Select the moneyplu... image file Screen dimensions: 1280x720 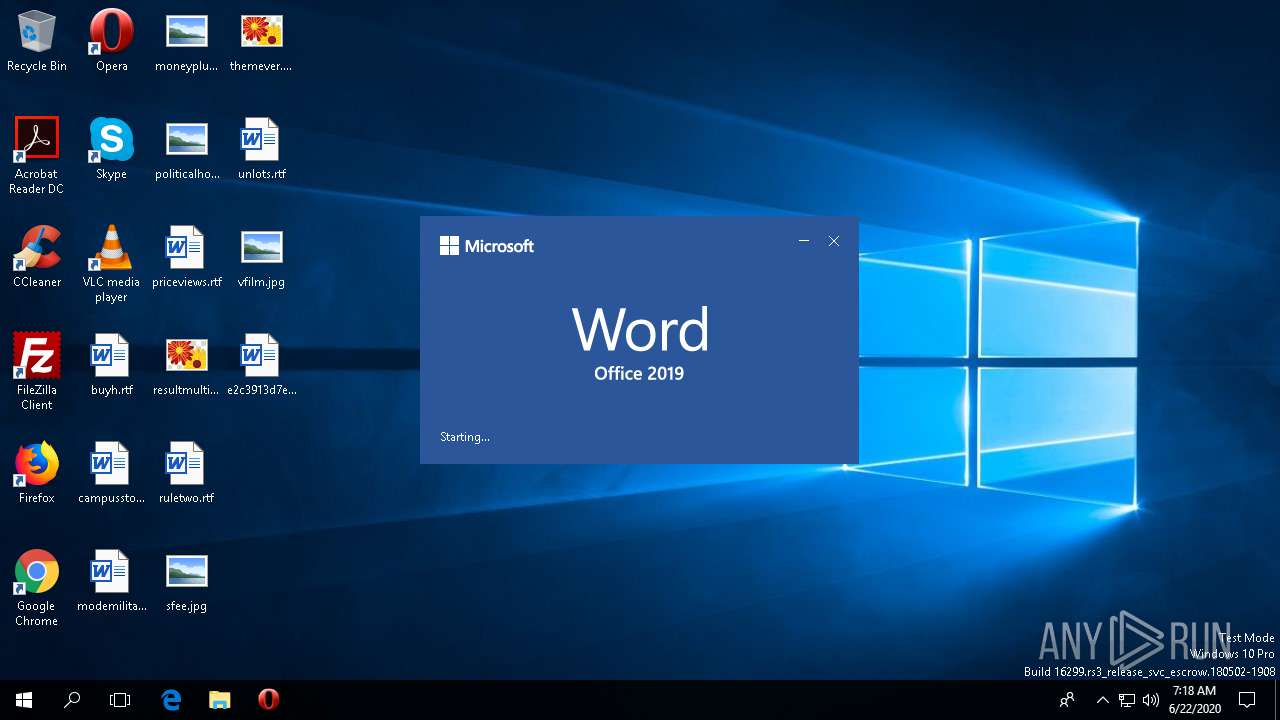coord(187,41)
